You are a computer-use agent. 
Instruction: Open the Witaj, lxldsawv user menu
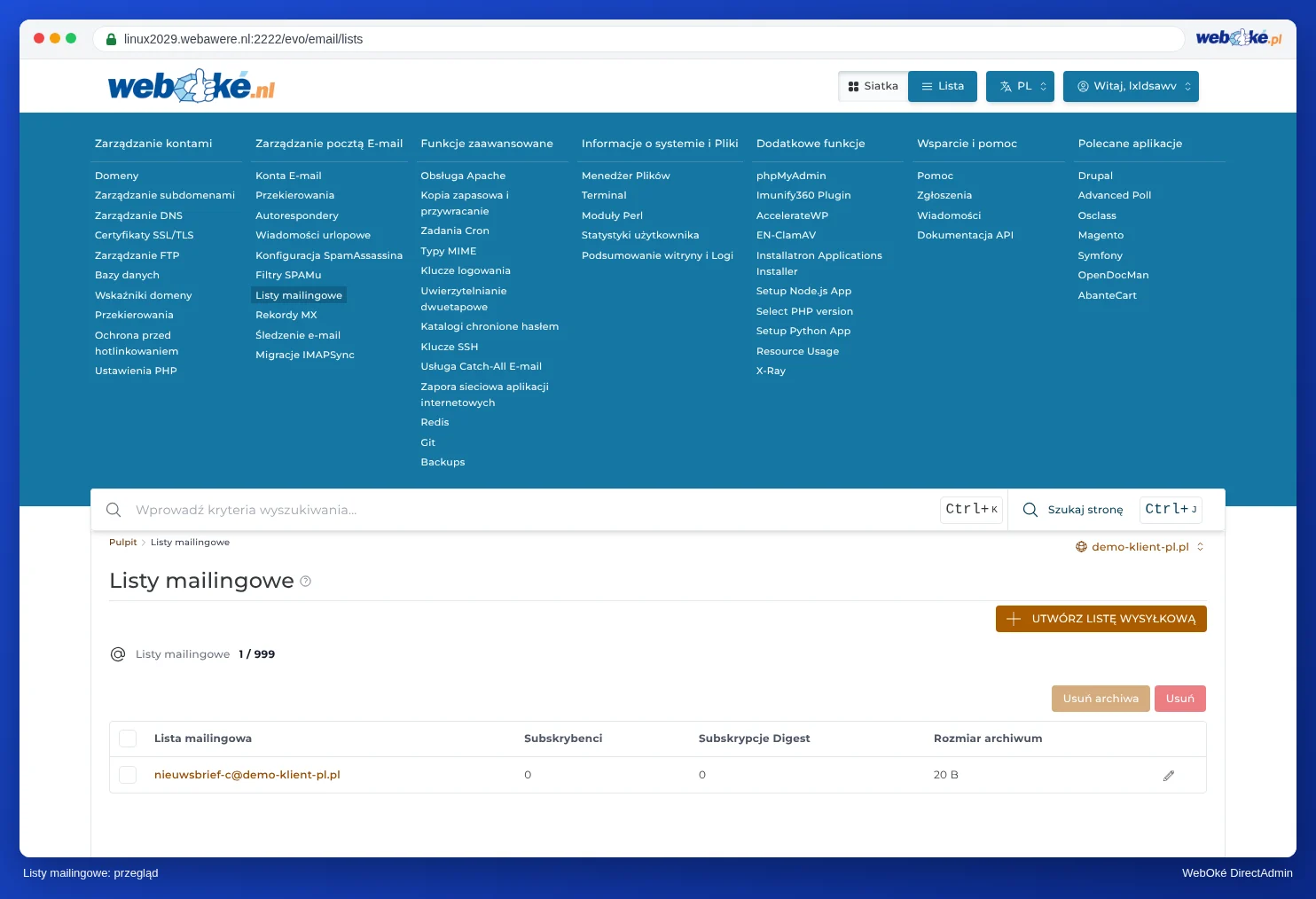click(x=1131, y=86)
